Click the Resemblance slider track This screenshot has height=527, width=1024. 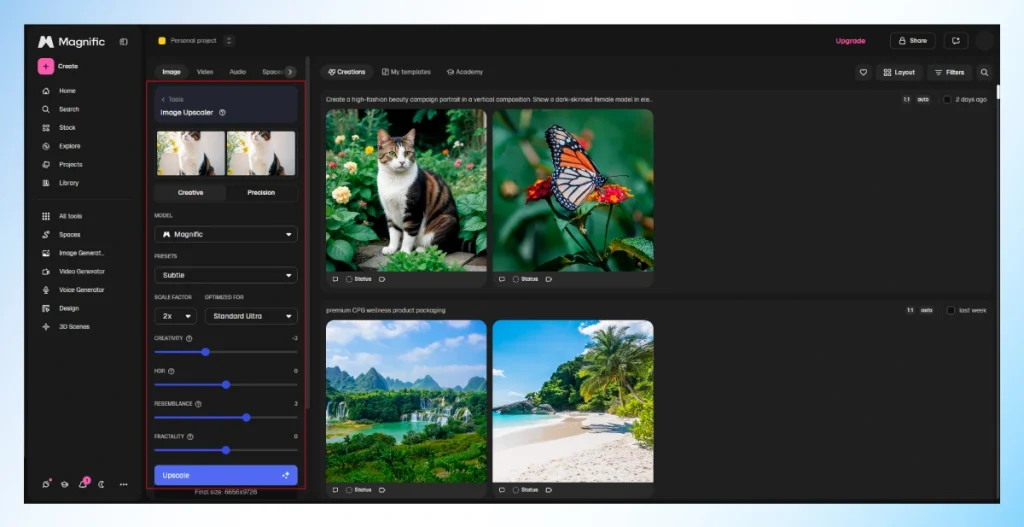pos(226,417)
